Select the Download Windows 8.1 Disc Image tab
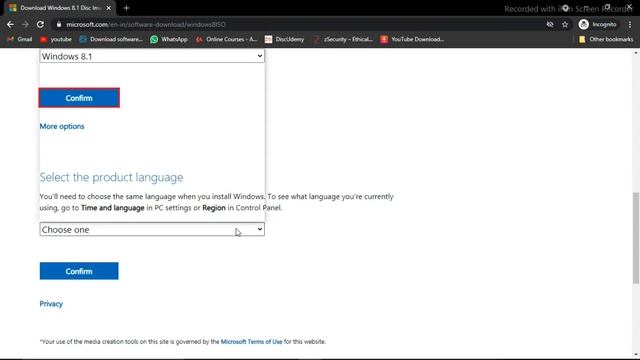The width and height of the screenshot is (640, 360). click(x=60, y=8)
